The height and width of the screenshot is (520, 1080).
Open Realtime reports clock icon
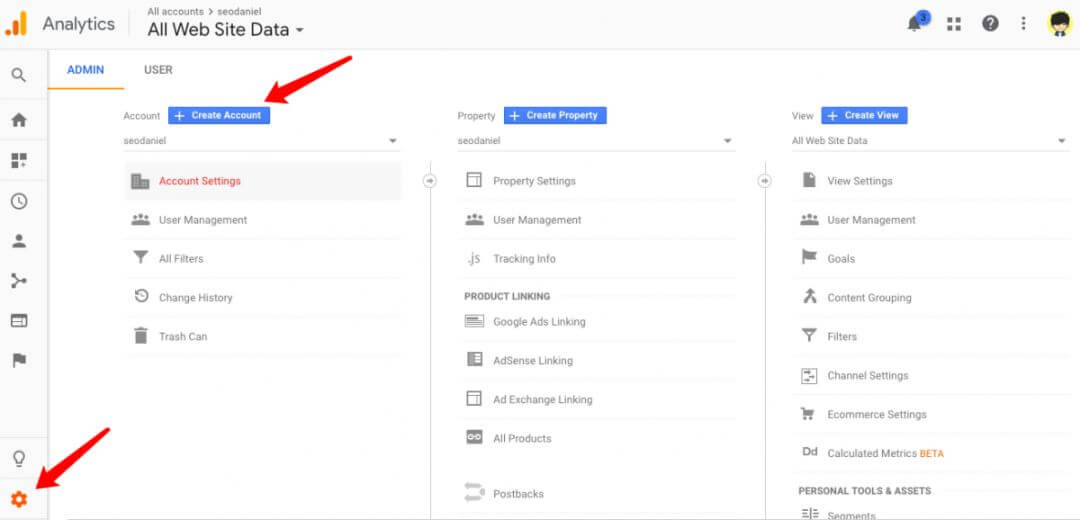(x=19, y=201)
